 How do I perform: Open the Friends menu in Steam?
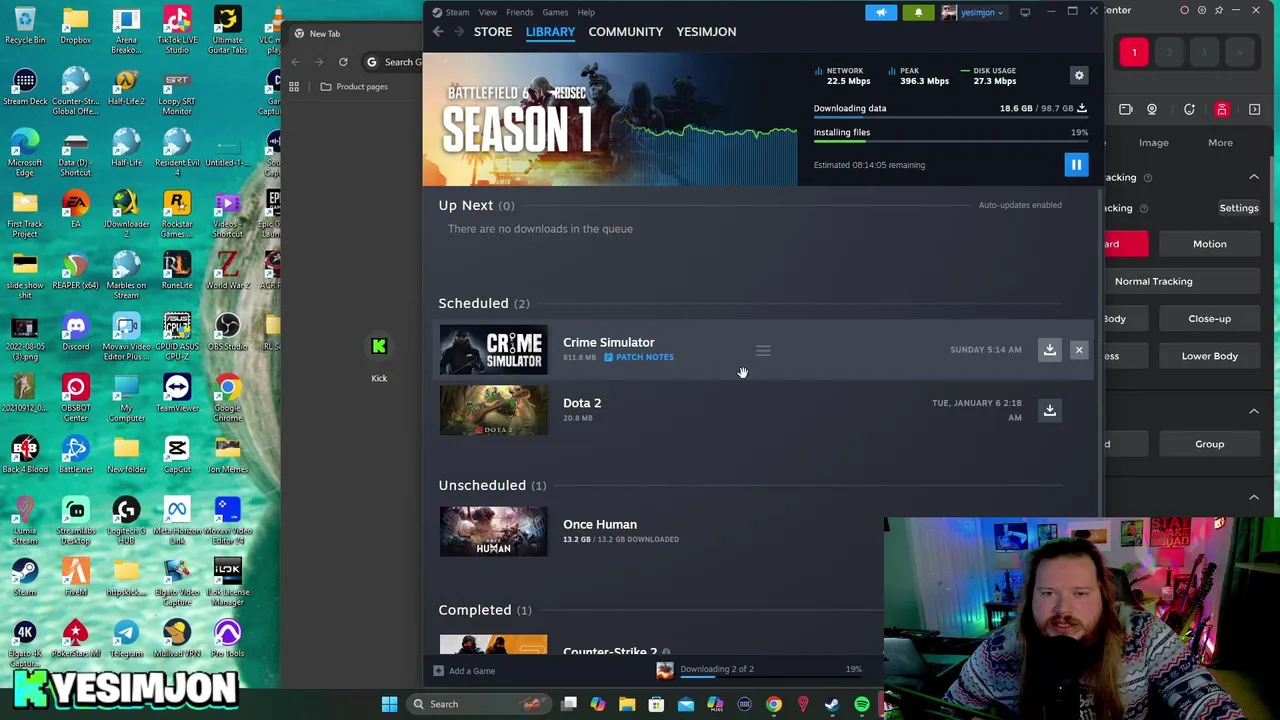tap(519, 12)
